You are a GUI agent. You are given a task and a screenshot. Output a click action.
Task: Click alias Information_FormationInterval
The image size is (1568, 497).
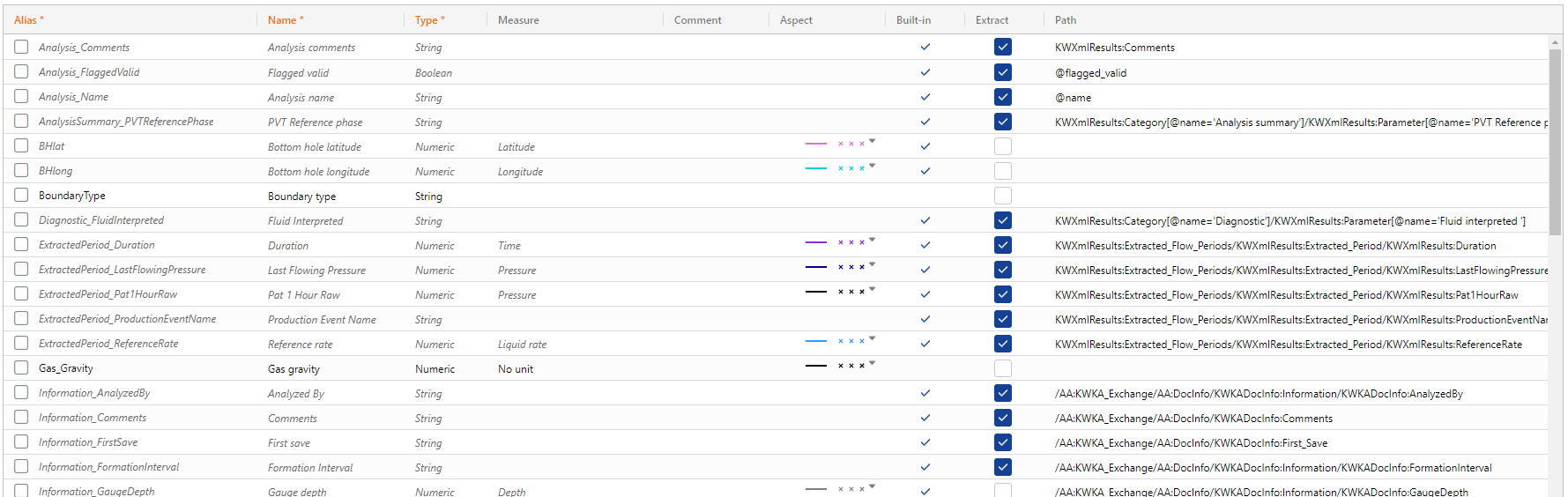click(108, 467)
